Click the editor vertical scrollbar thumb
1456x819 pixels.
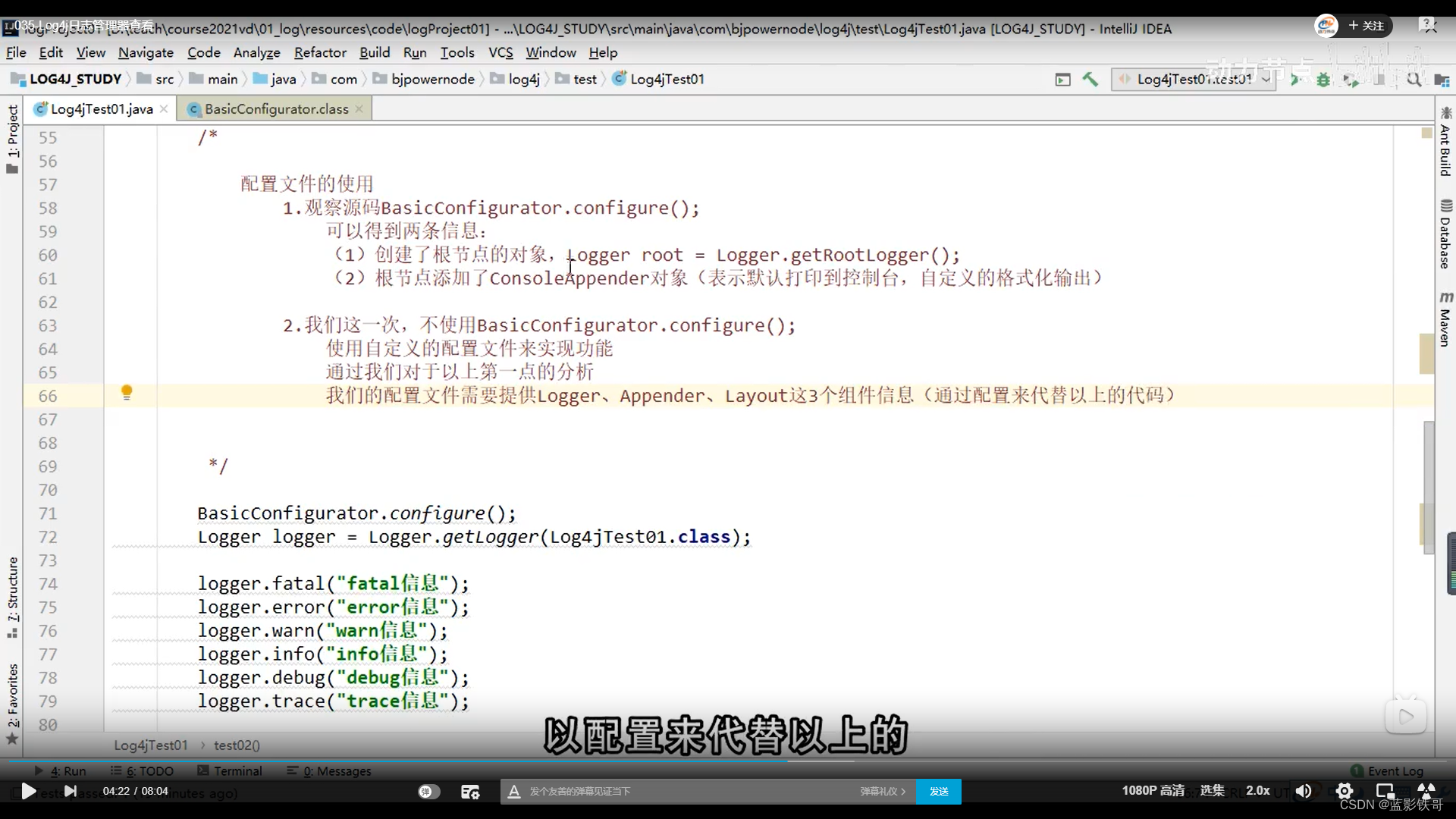pos(1429,487)
